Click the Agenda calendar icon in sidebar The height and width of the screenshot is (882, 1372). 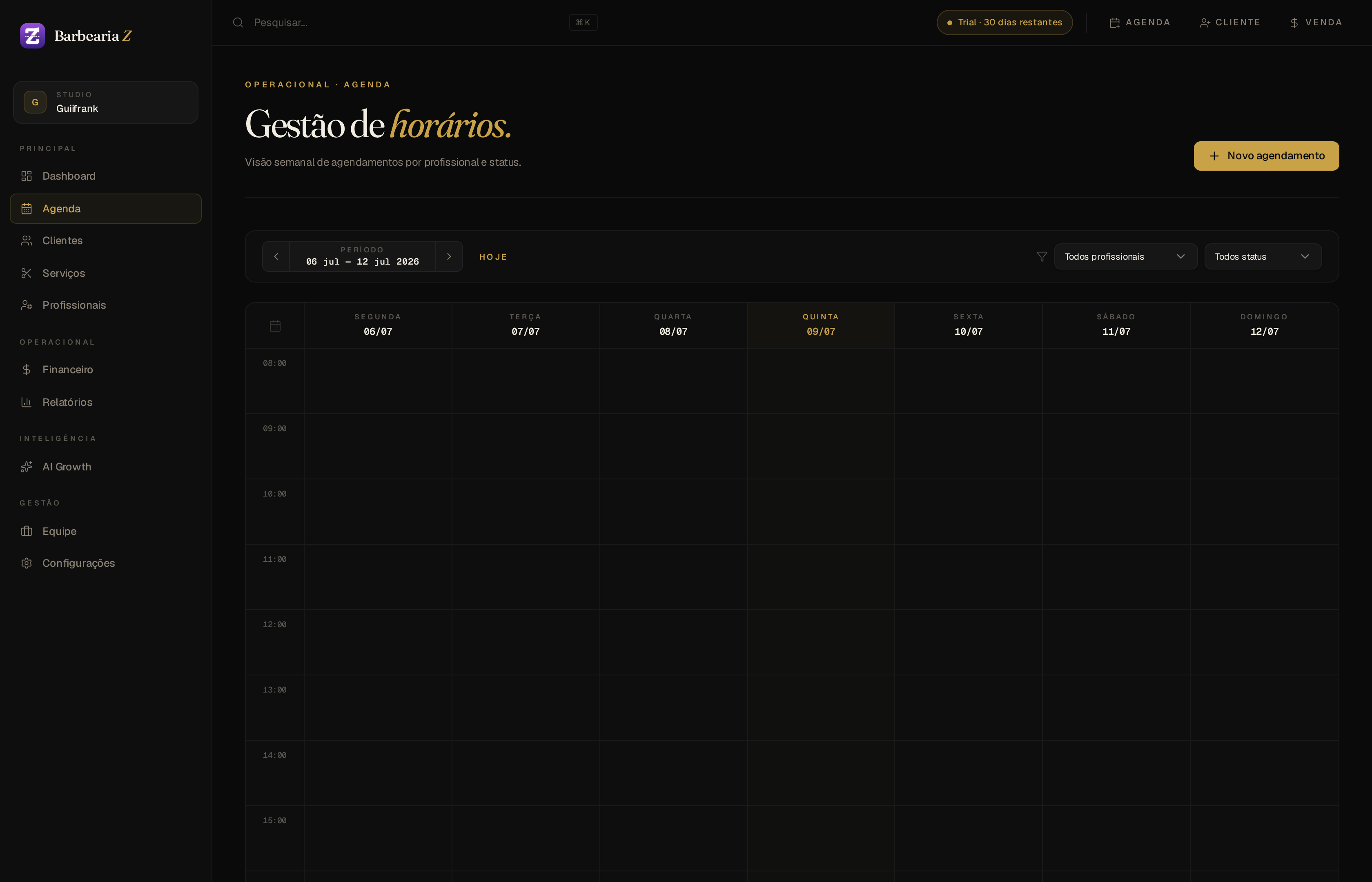coord(27,209)
